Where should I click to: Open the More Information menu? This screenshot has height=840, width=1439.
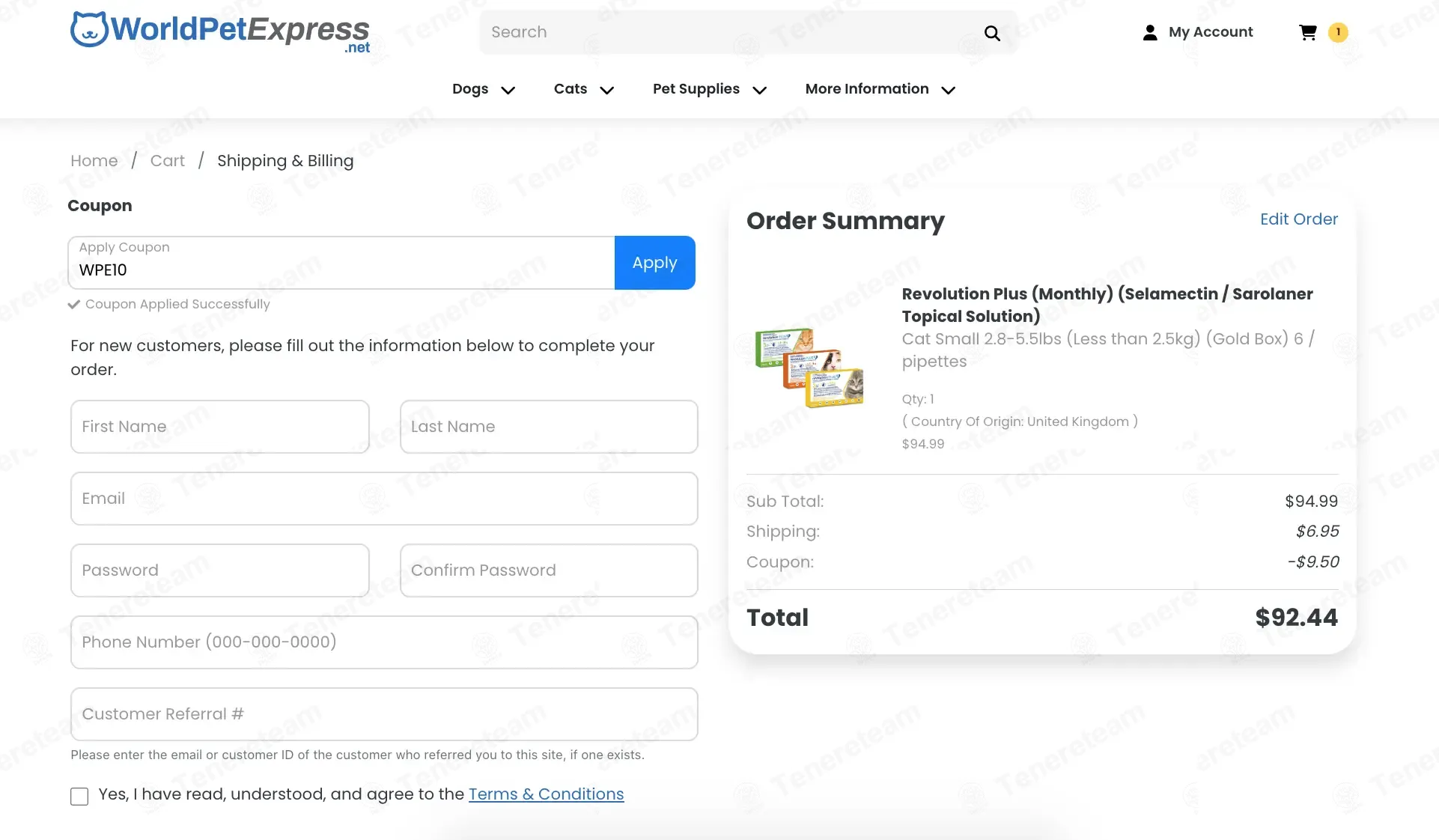pos(867,89)
